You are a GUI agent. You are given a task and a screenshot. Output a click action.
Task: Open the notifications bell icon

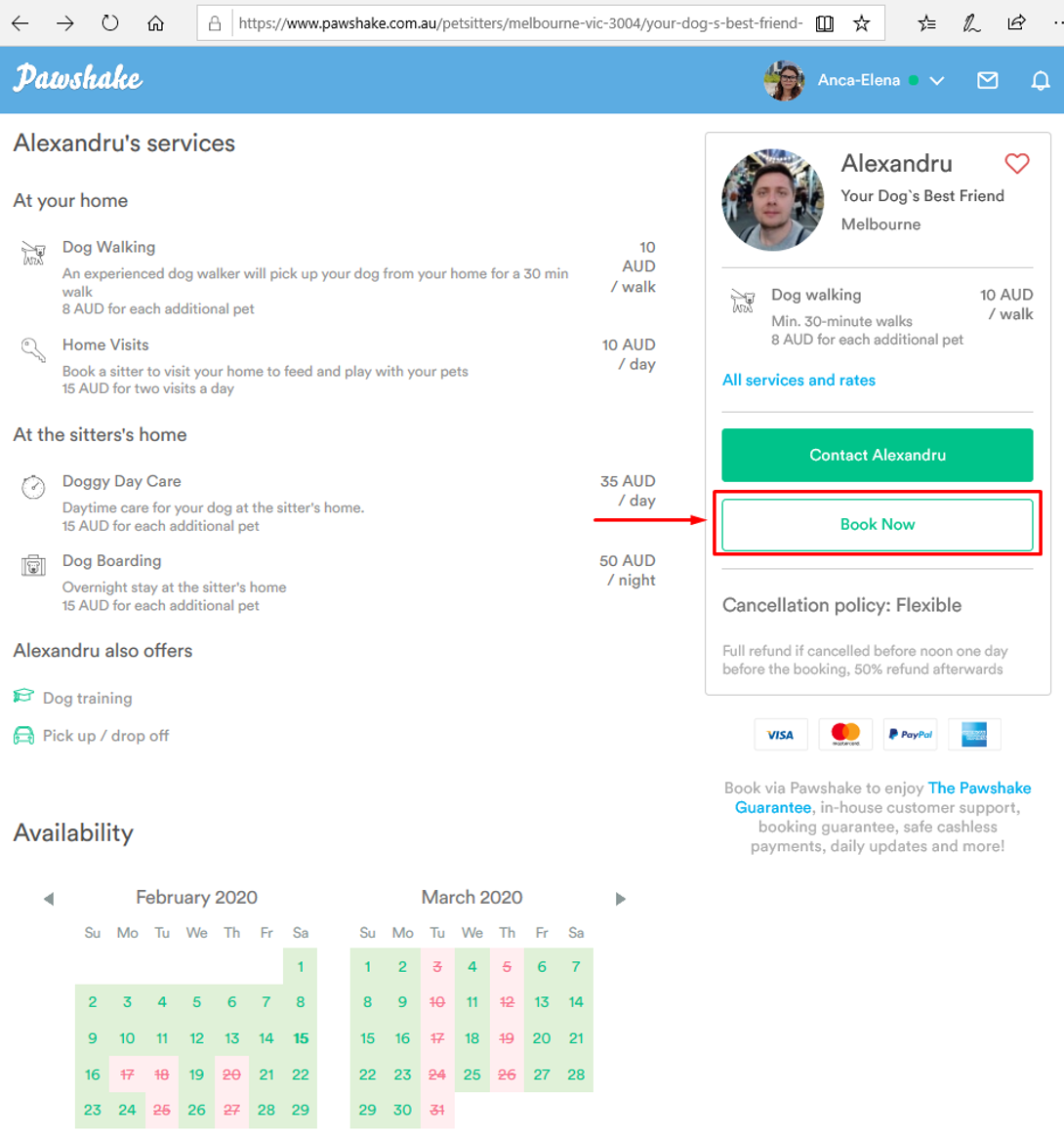1041,80
